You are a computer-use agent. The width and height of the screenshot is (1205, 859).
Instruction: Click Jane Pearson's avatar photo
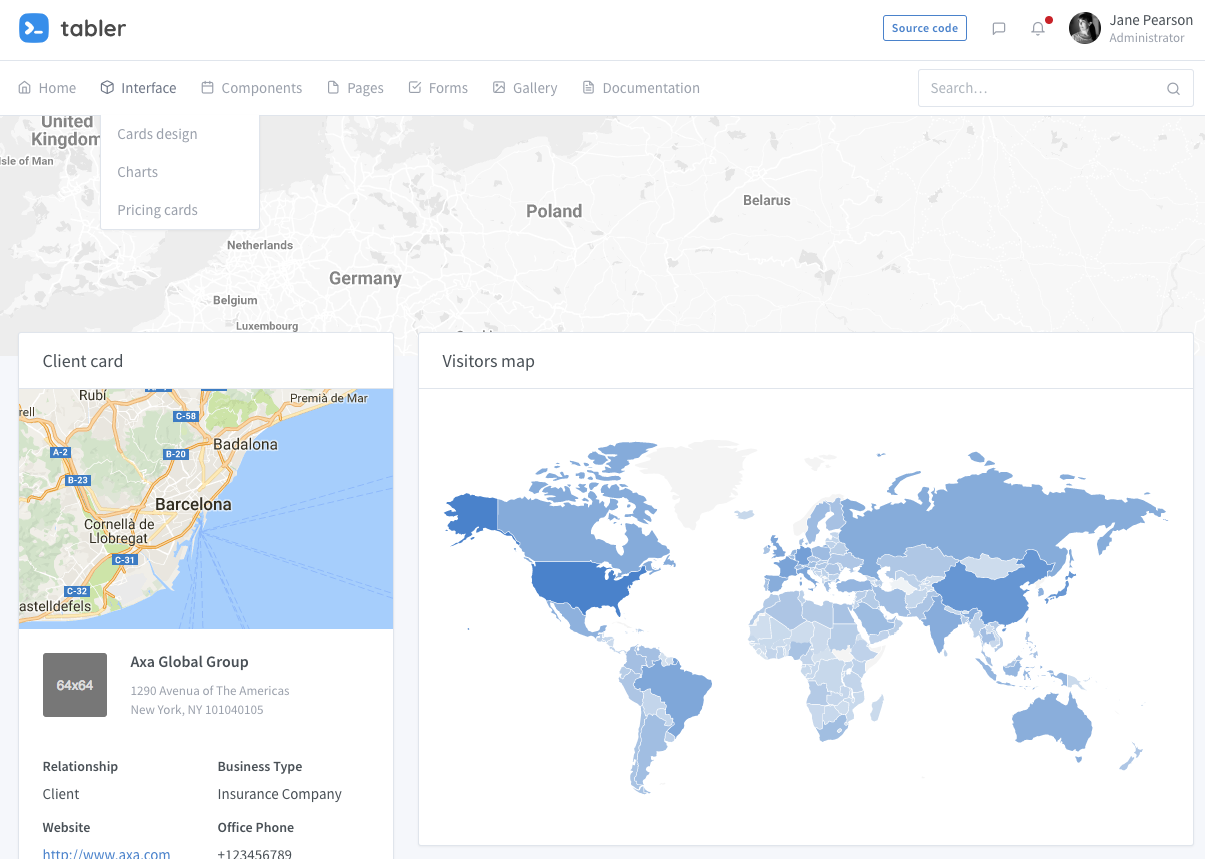tap(1085, 28)
